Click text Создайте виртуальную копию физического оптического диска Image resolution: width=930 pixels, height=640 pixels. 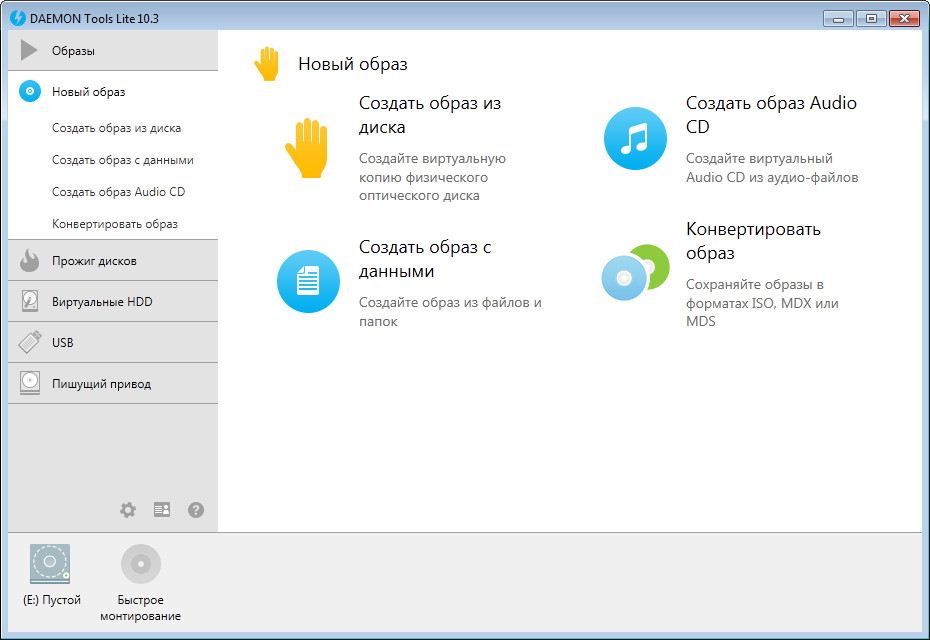tap(432, 177)
